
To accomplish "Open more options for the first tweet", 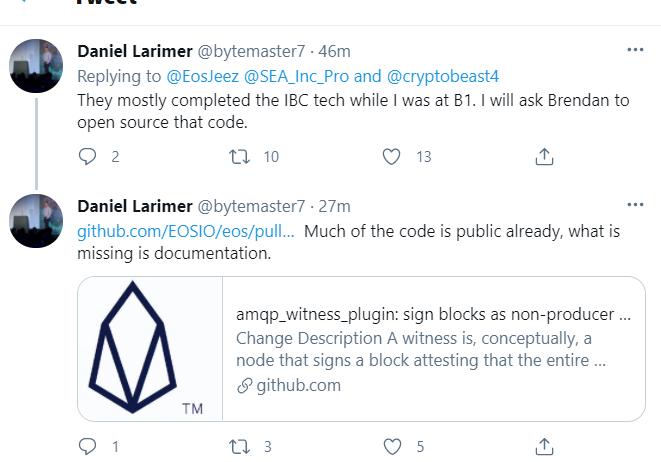I will (635, 49).
